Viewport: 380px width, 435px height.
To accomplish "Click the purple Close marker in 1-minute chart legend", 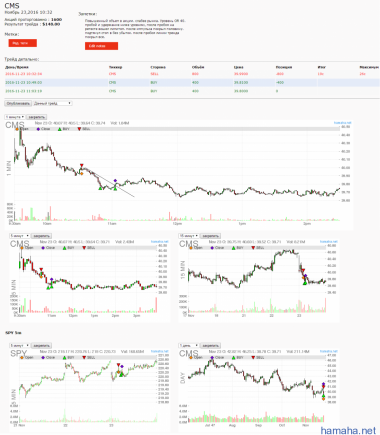I will [x=38, y=129].
